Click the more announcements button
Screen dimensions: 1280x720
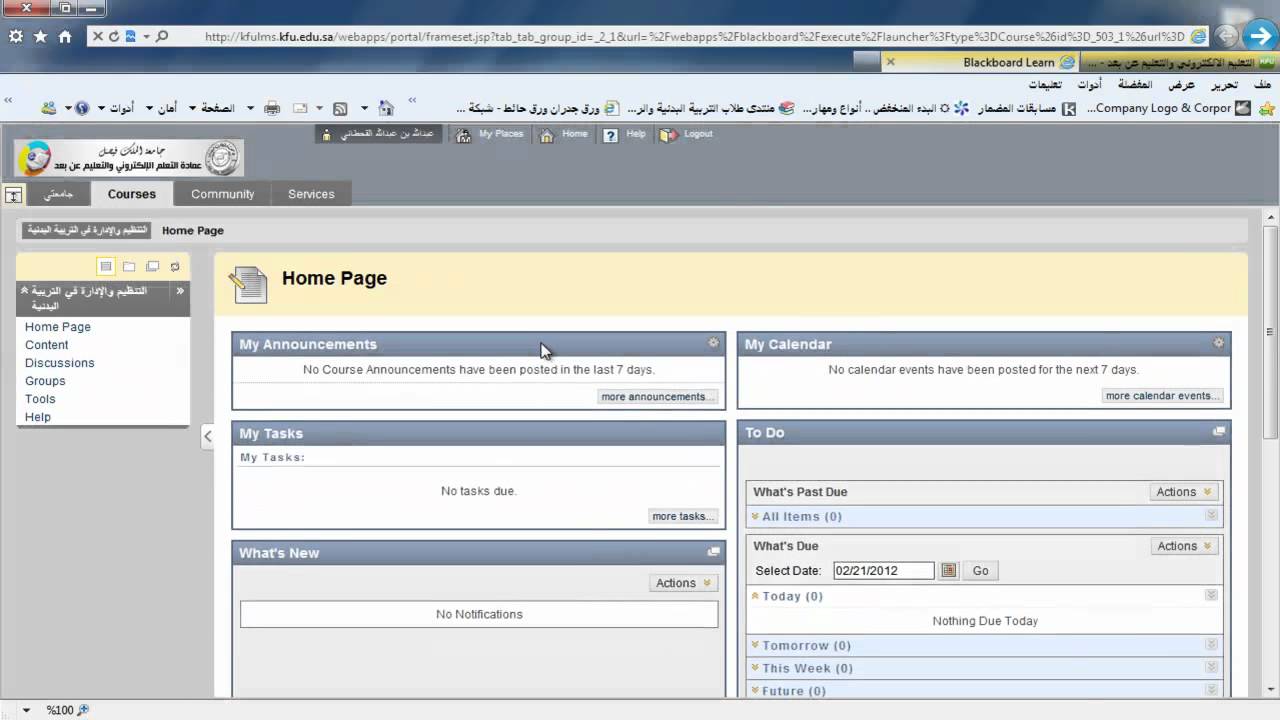(657, 397)
